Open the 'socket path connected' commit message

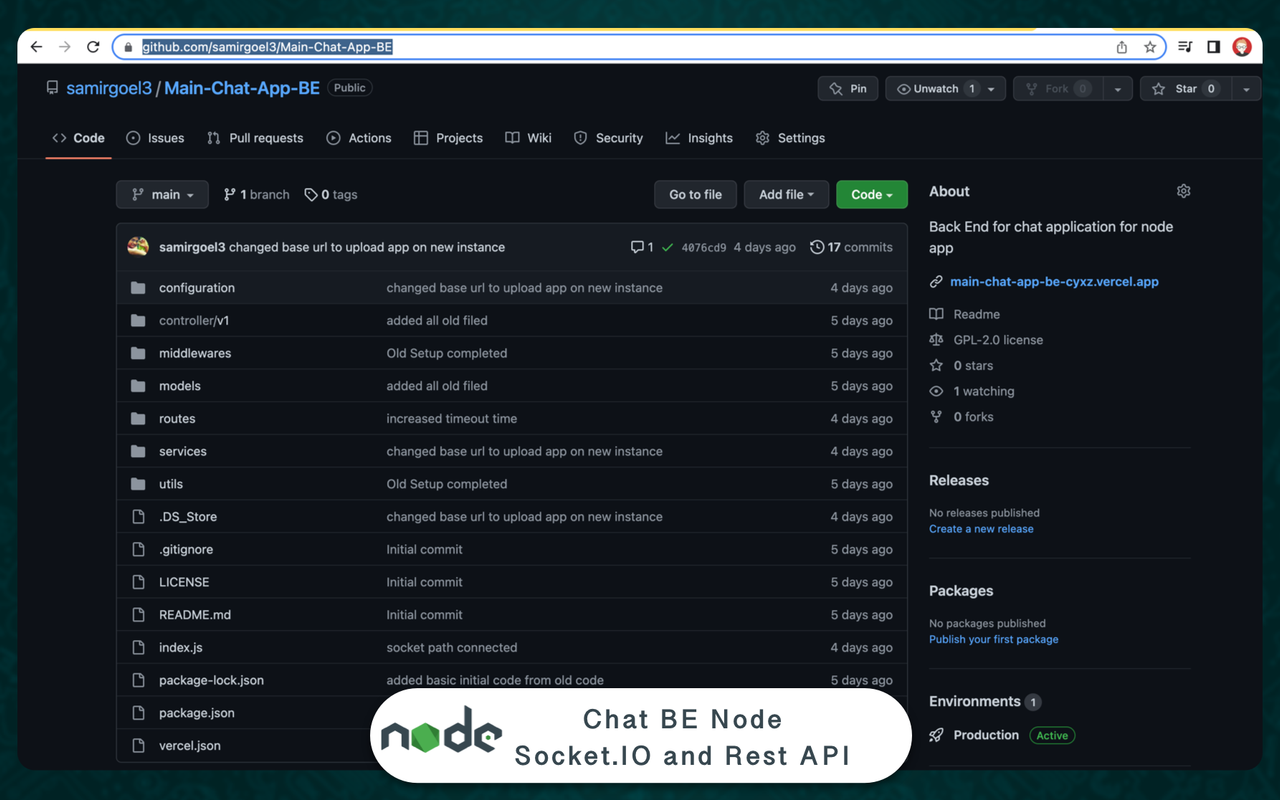[x=452, y=648]
